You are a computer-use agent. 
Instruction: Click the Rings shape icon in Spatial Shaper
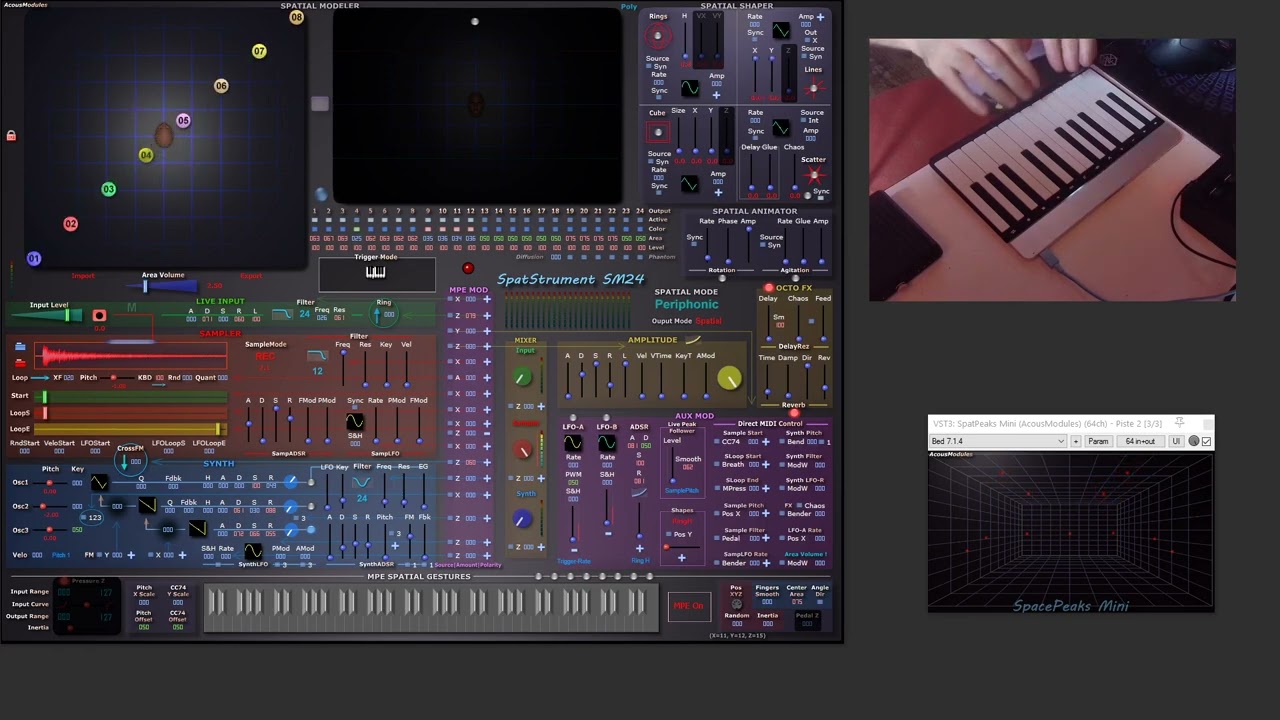pyautogui.click(x=657, y=37)
